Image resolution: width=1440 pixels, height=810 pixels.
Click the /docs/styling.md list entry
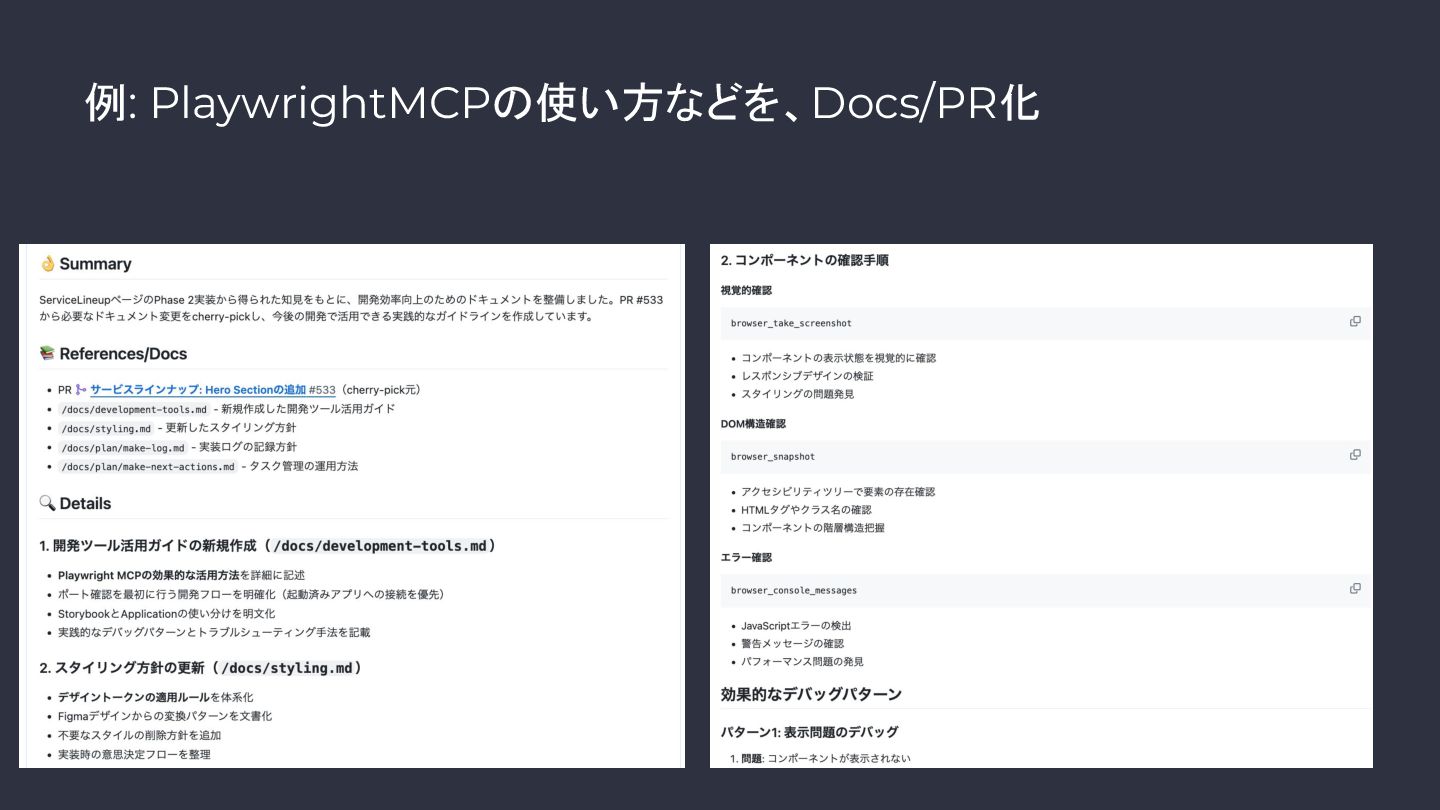point(177,428)
